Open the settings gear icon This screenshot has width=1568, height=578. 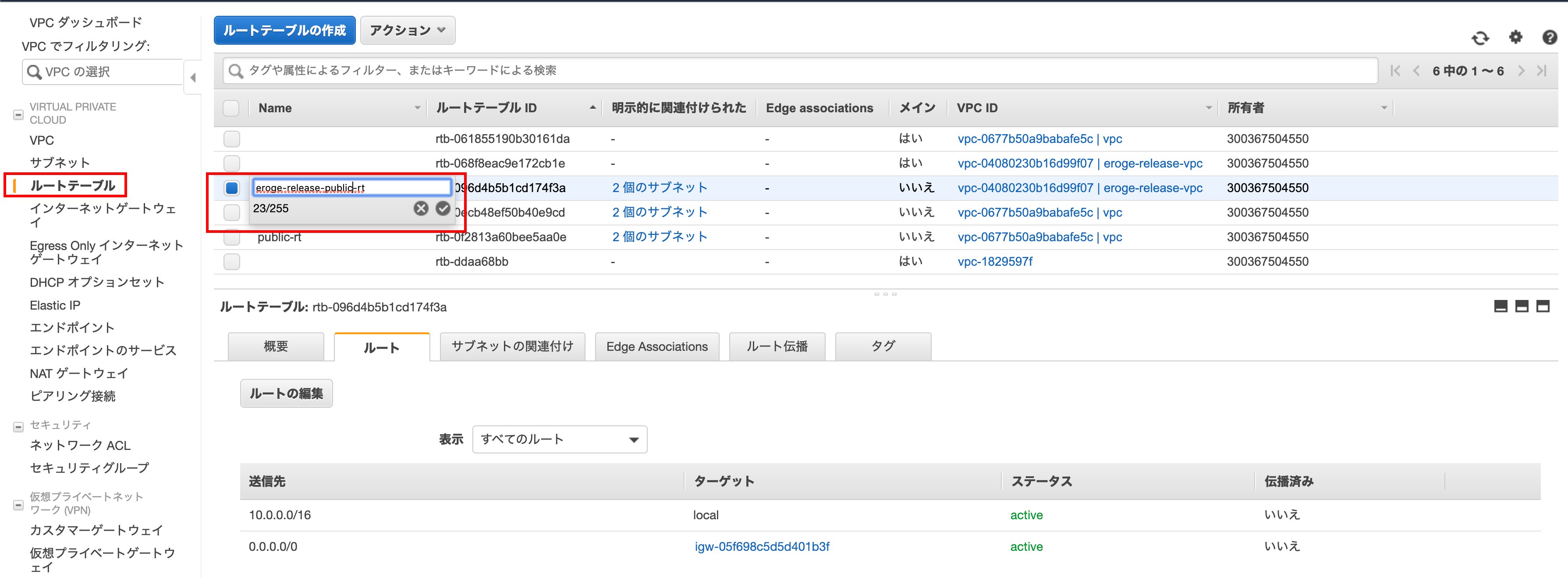[1515, 37]
